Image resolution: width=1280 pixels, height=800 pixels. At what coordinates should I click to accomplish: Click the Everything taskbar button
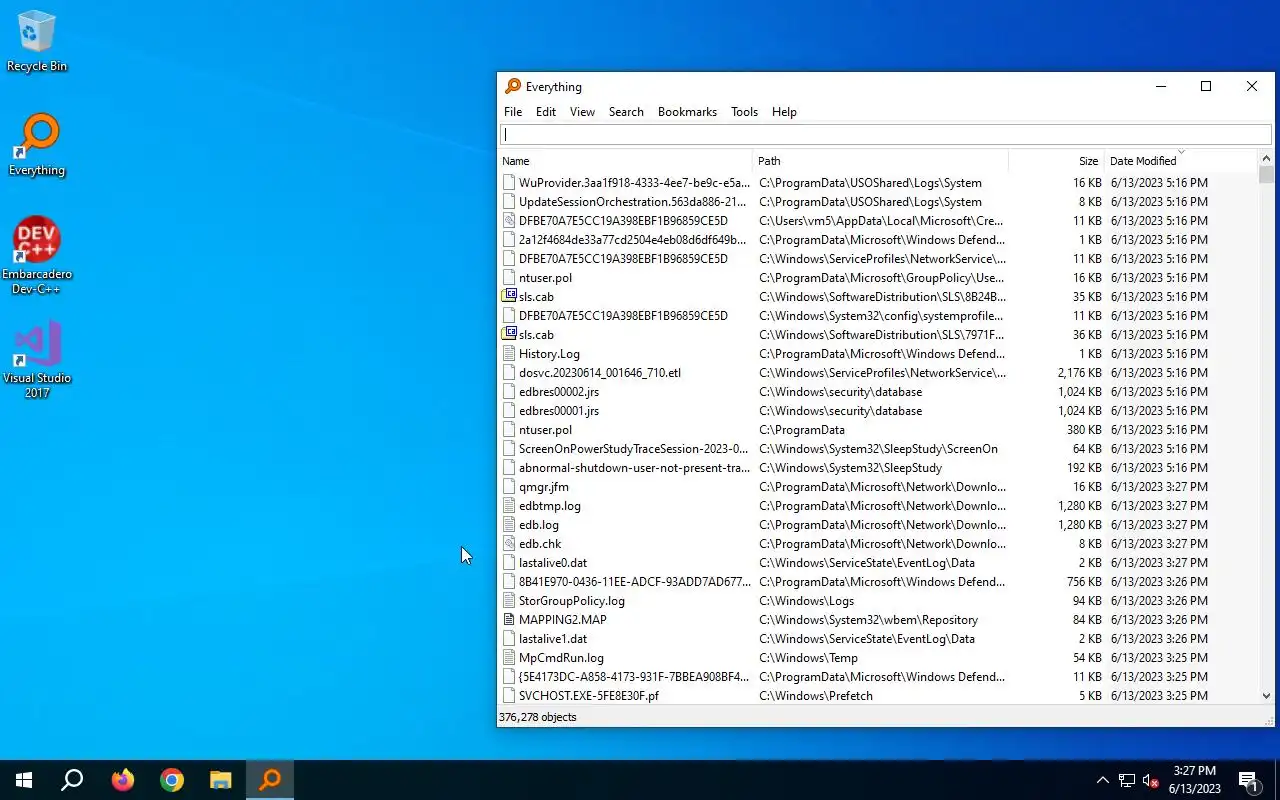[x=270, y=780]
